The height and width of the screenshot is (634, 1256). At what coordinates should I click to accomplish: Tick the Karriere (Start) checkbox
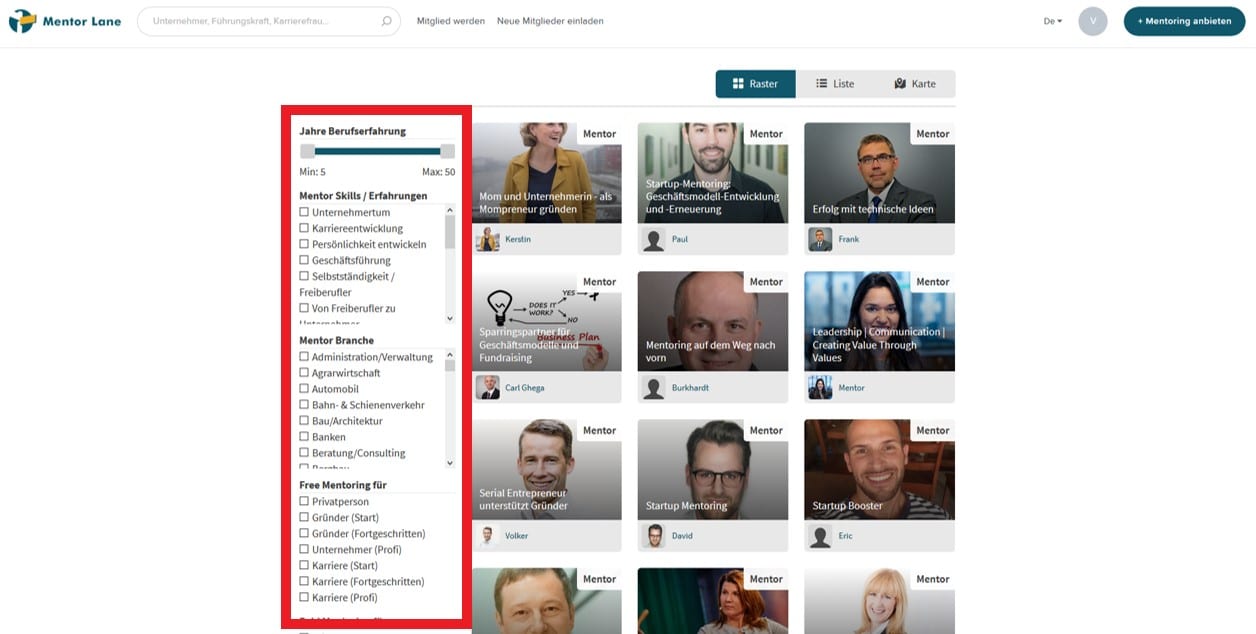pos(304,566)
